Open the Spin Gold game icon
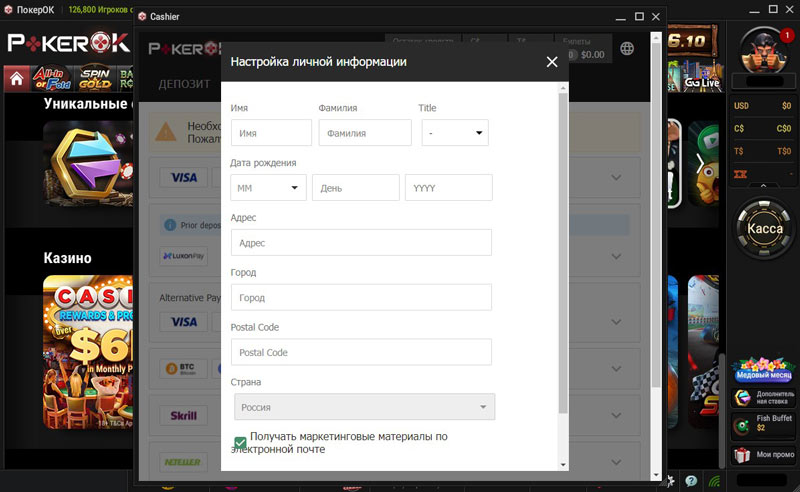 pyautogui.click(x=95, y=79)
